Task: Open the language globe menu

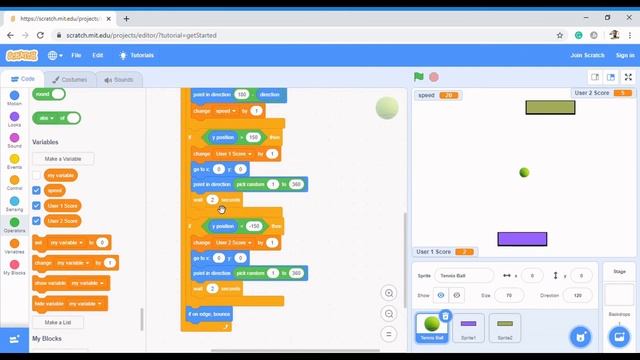Action: [55, 55]
